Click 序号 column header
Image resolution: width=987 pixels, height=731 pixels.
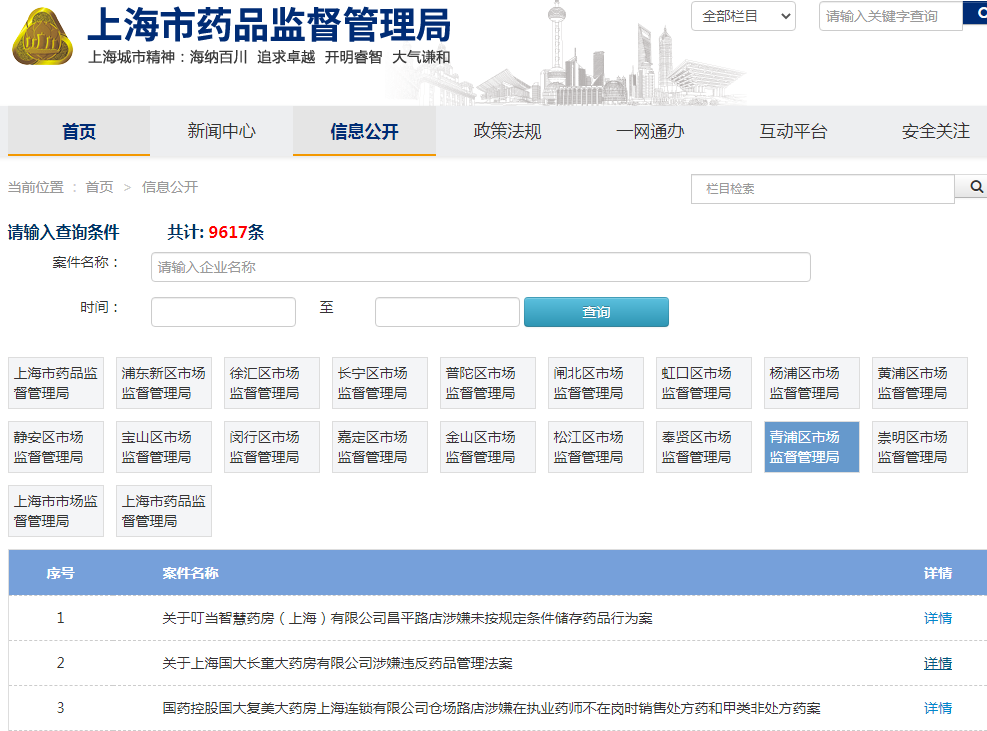(60, 573)
